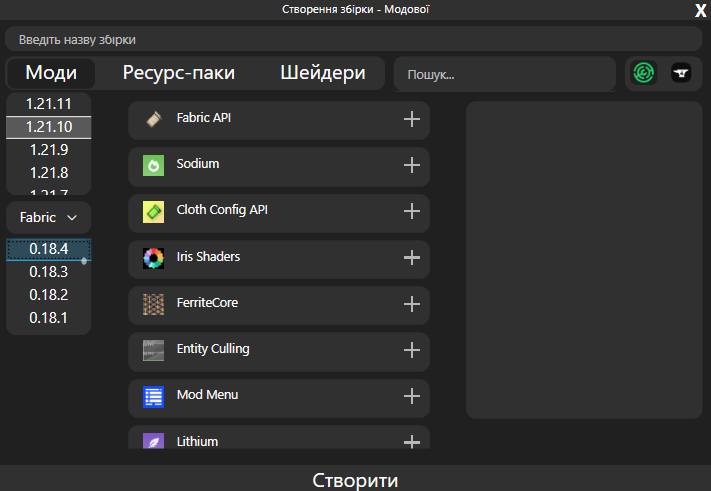Image resolution: width=711 pixels, height=491 pixels.
Task: Click the FerriteCore mod icon
Action: click(x=153, y=303)
